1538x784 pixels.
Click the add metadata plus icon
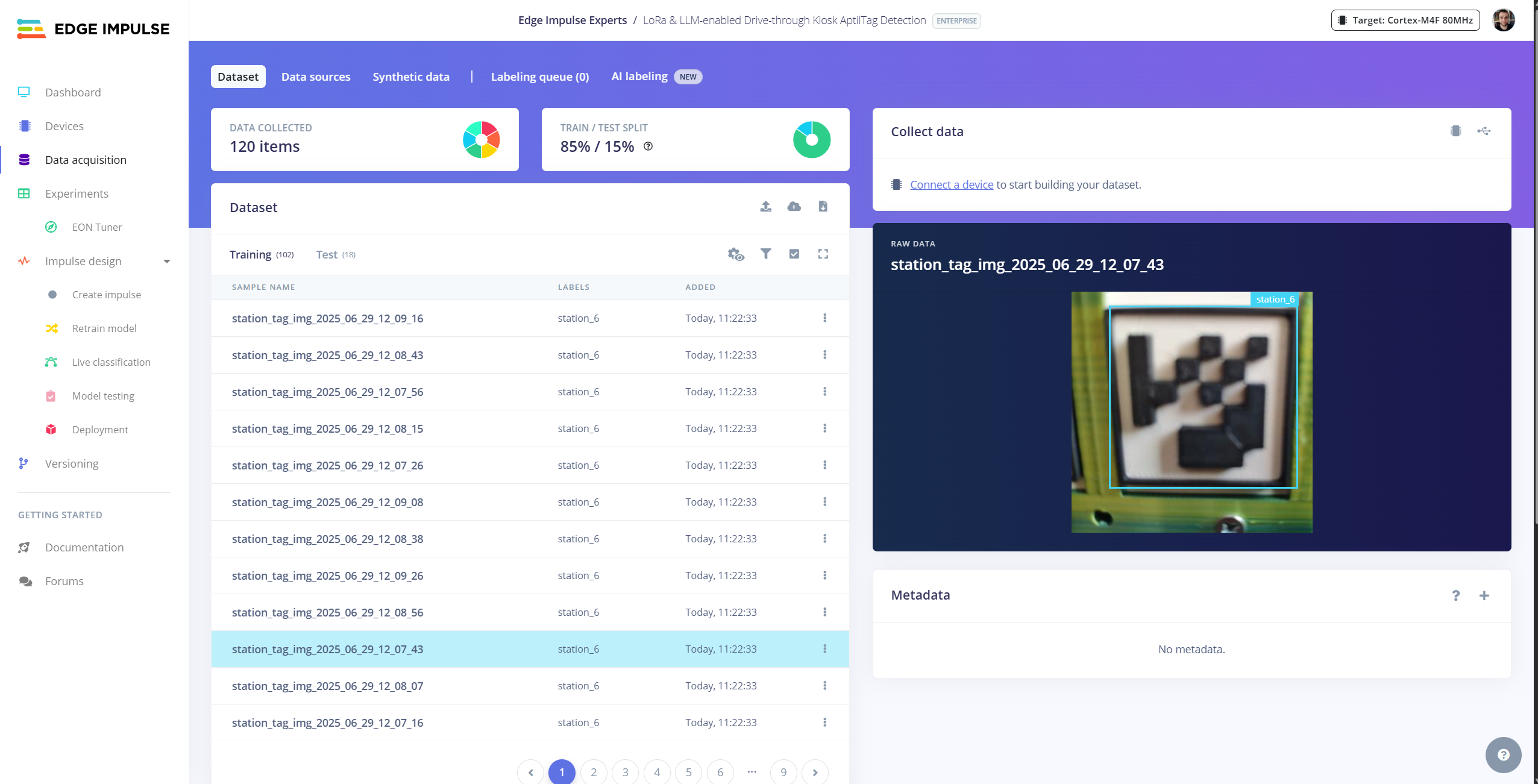tap(1484, 595)
